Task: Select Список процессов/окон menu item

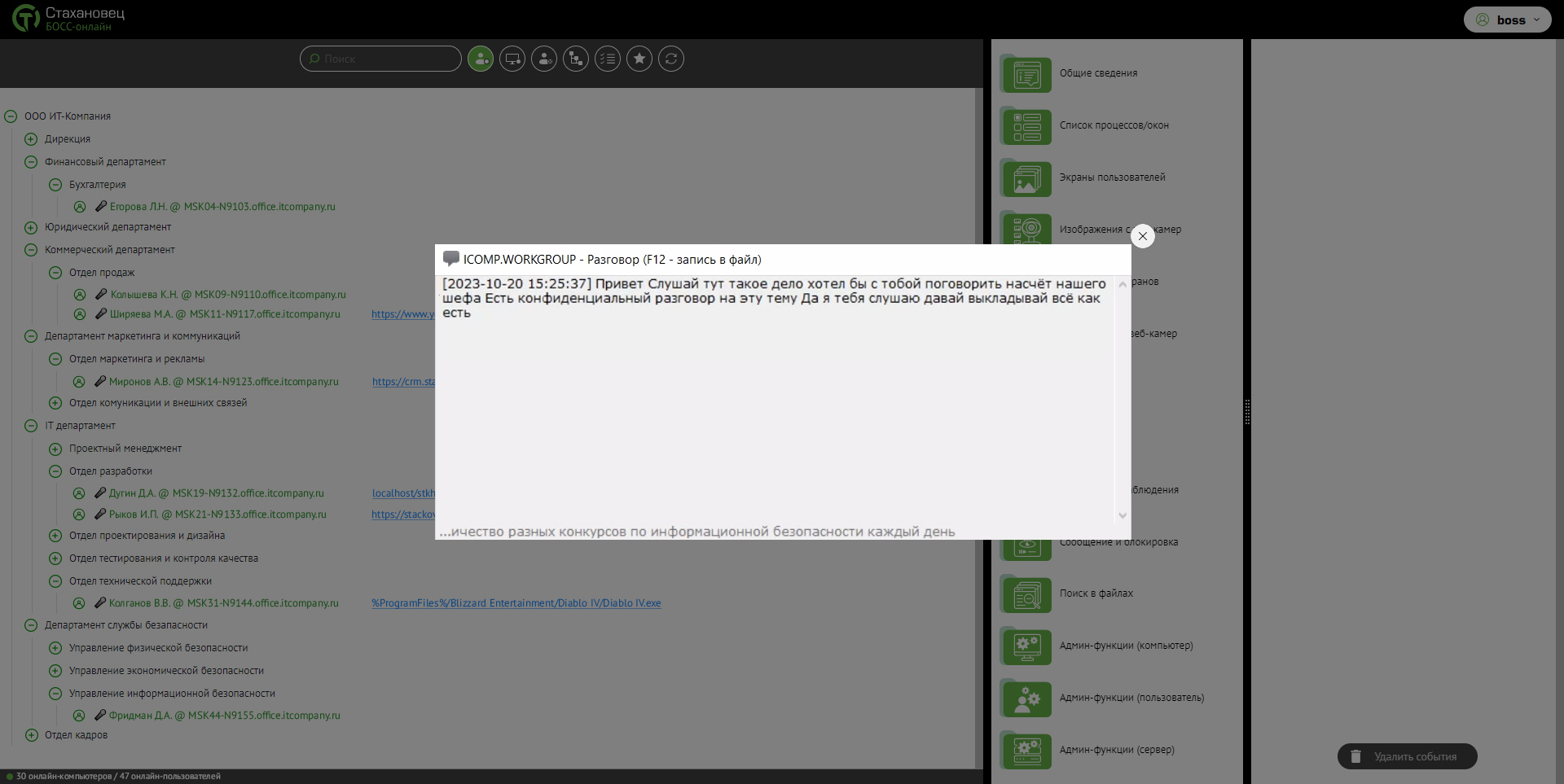Action: (x=1114, y=125)
